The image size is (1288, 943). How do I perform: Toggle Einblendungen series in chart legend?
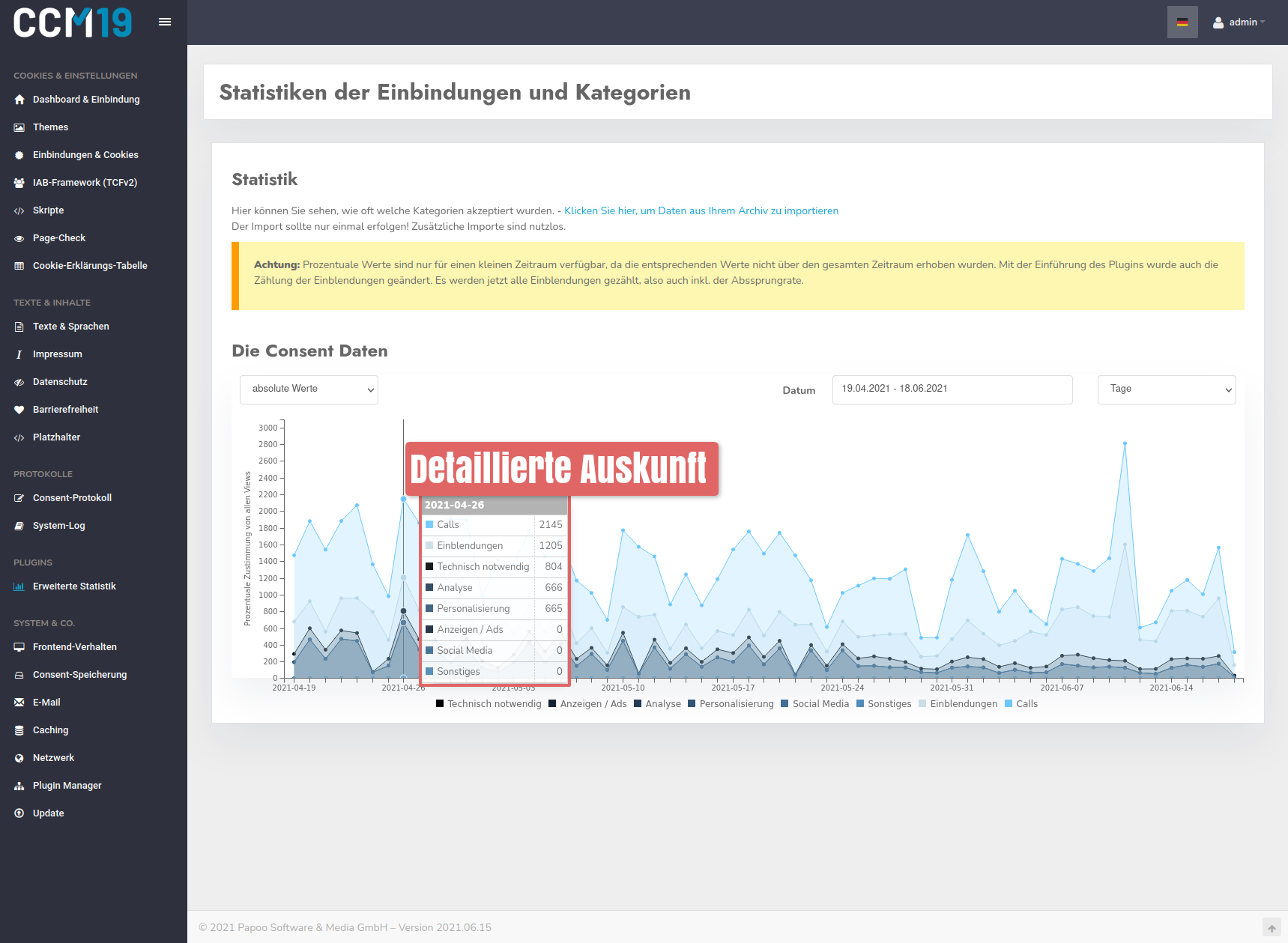(x=958, y=704)
